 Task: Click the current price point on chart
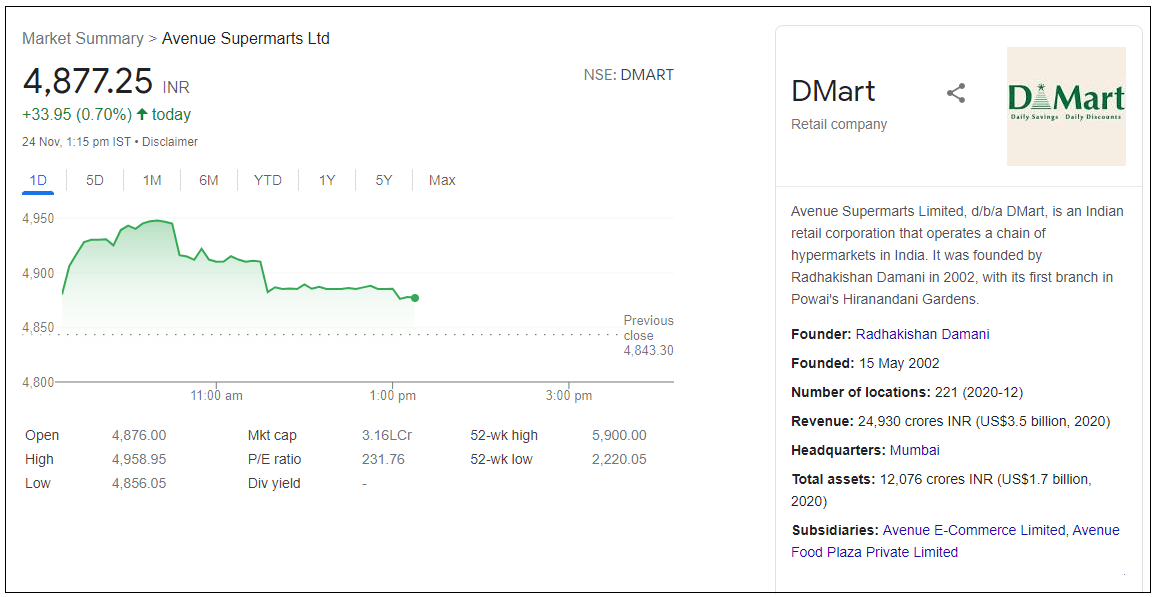[x=415, y=298]
